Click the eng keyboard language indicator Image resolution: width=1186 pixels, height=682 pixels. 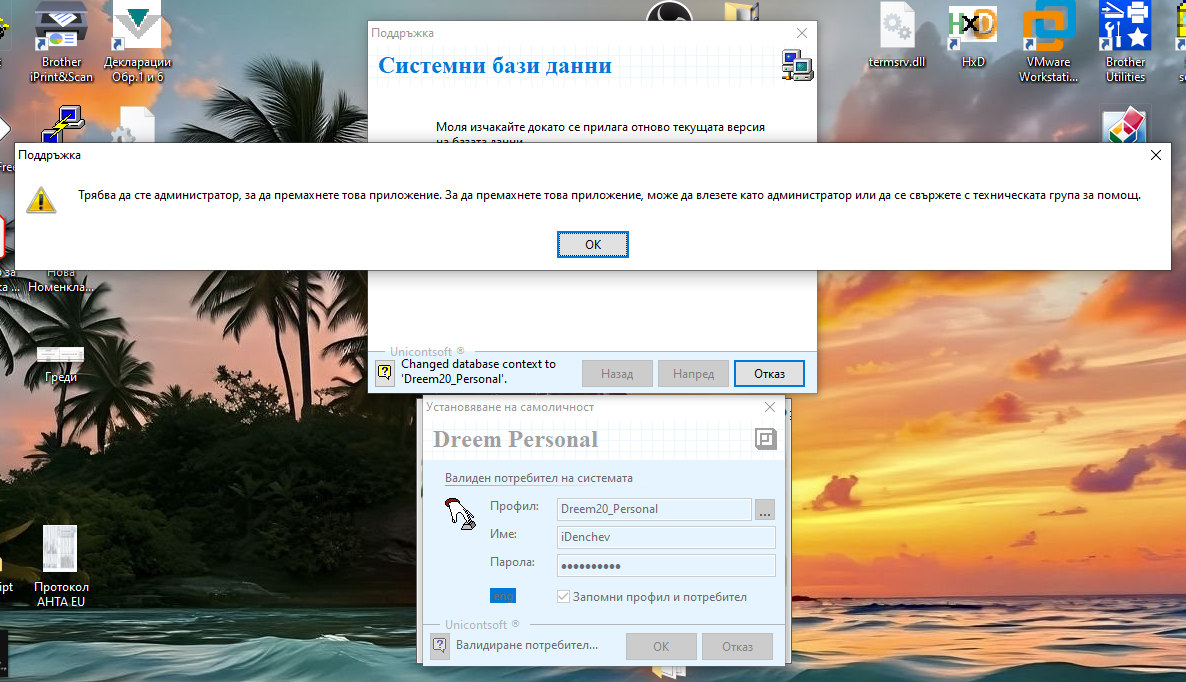coord(502,596)
